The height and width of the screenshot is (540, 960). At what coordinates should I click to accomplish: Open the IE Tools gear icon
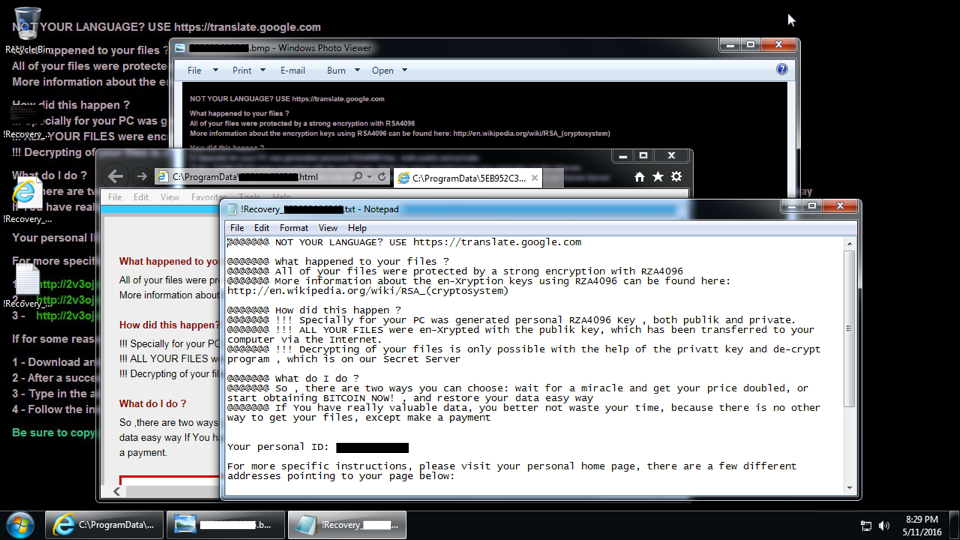[676, 177]
